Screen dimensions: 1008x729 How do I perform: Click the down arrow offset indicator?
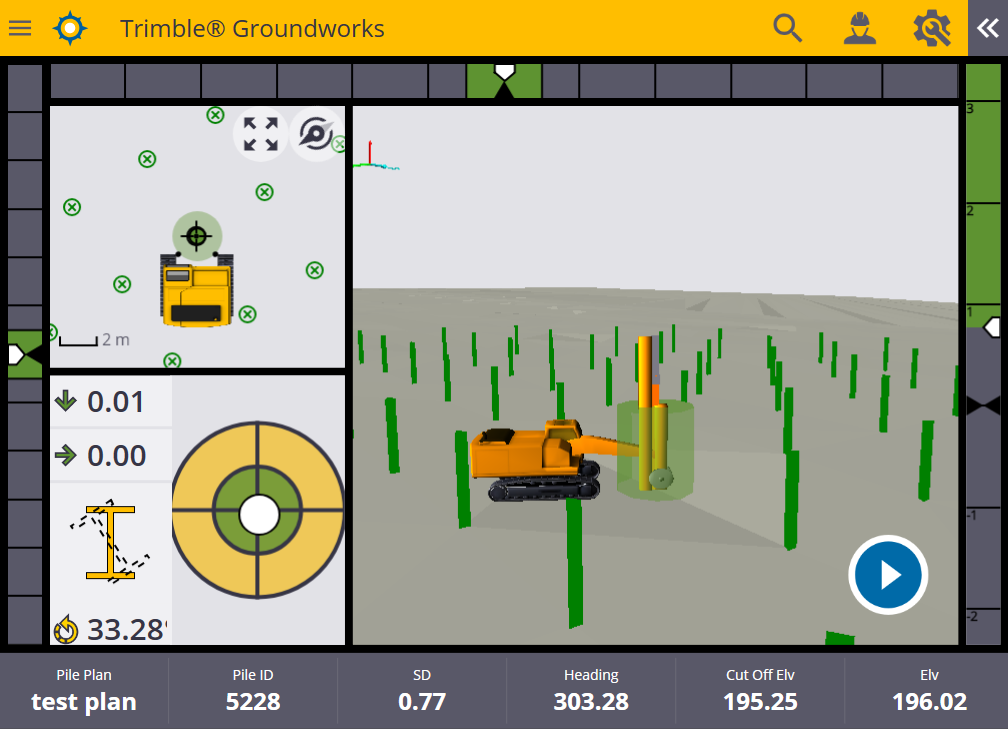[66, 401]
